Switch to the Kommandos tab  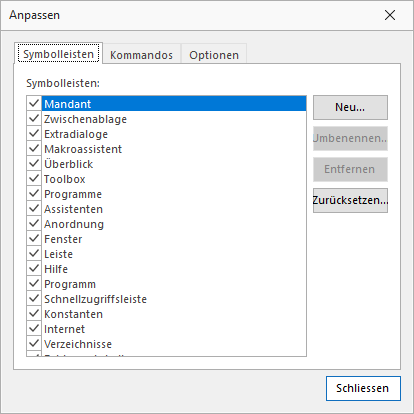pyautogui.click(x=141, y=55)
